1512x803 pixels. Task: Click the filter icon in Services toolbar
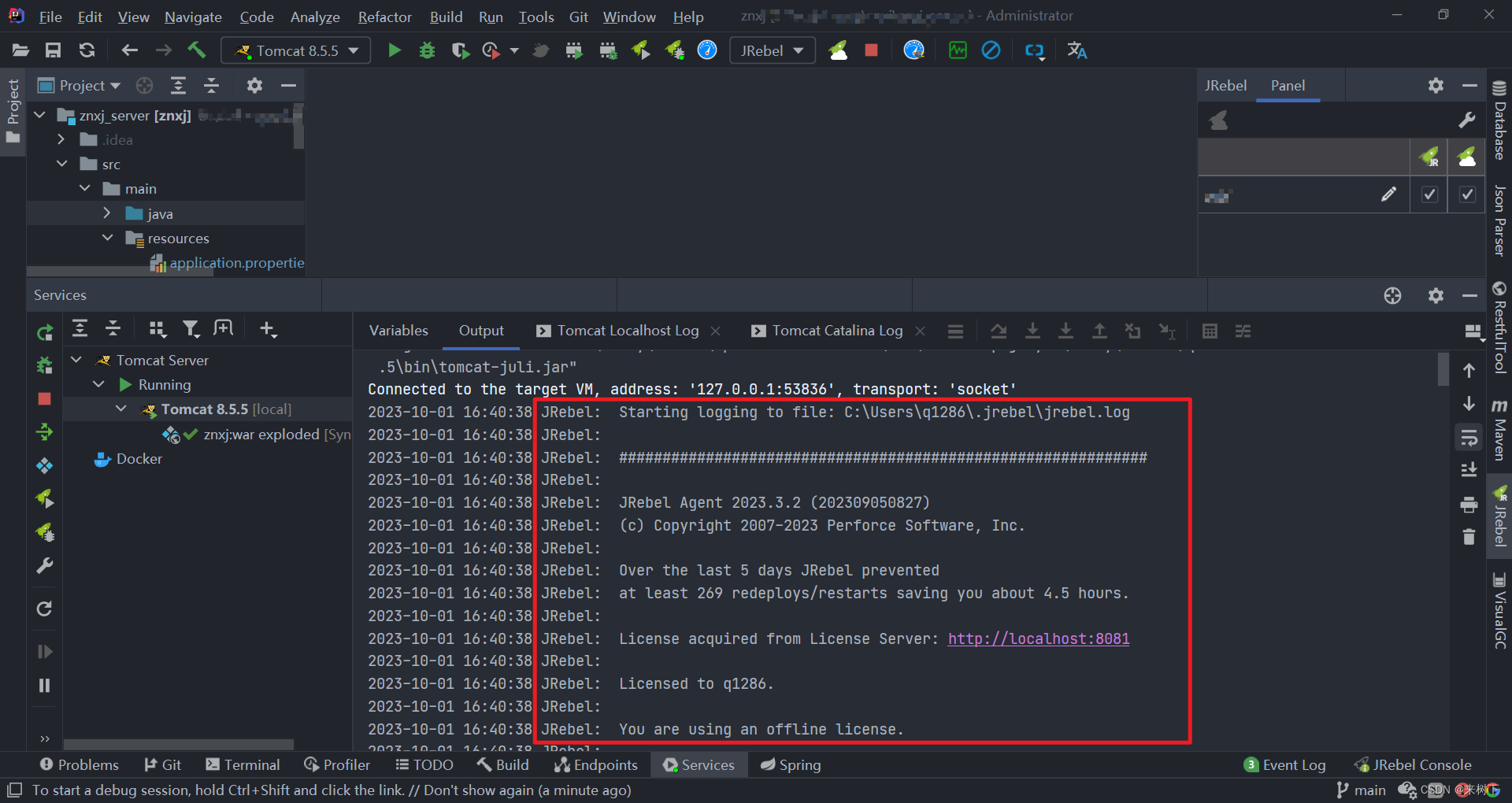pyautogui.click(x=191, y=329)
